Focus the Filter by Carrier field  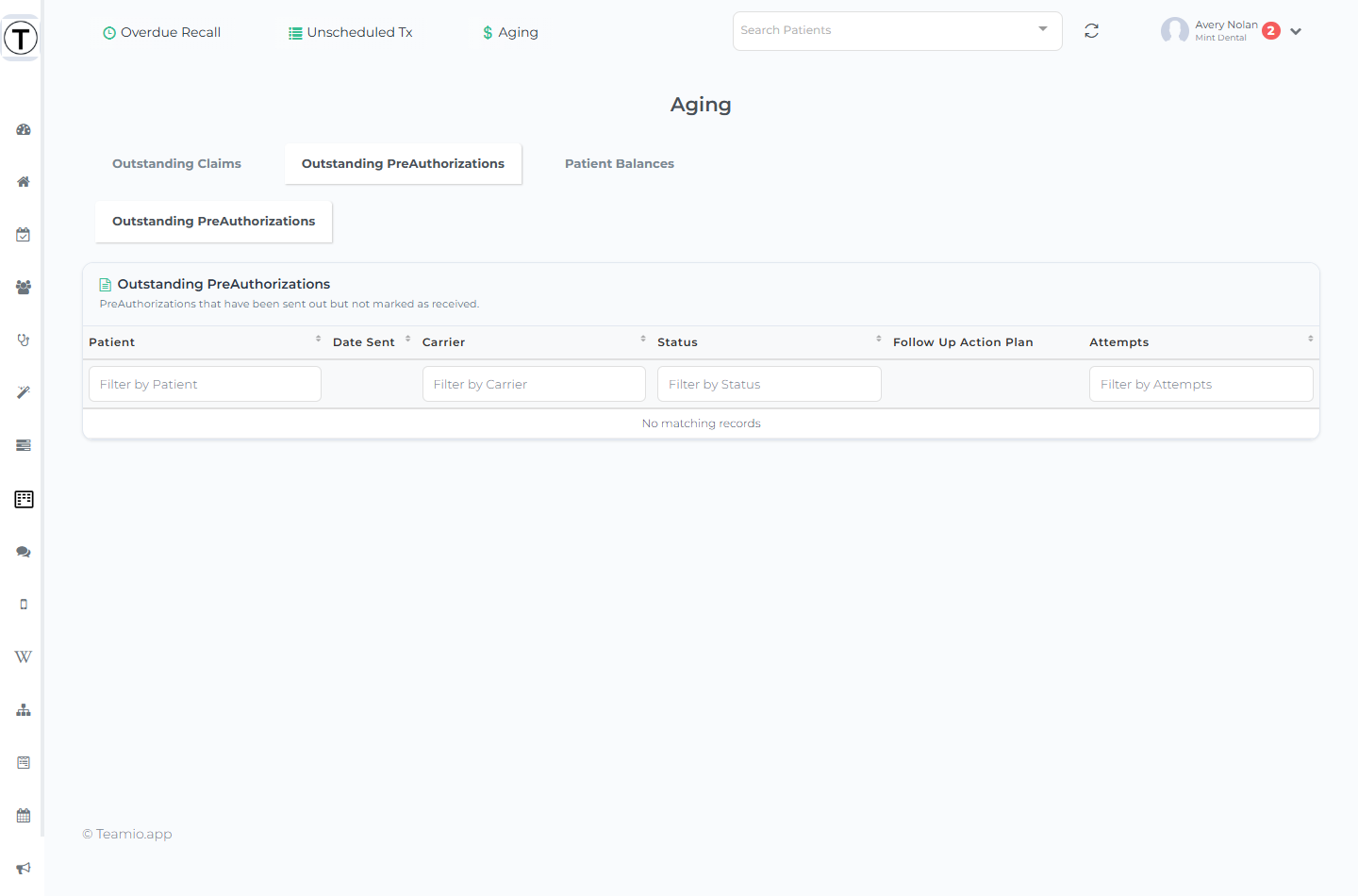click(534, 384)
